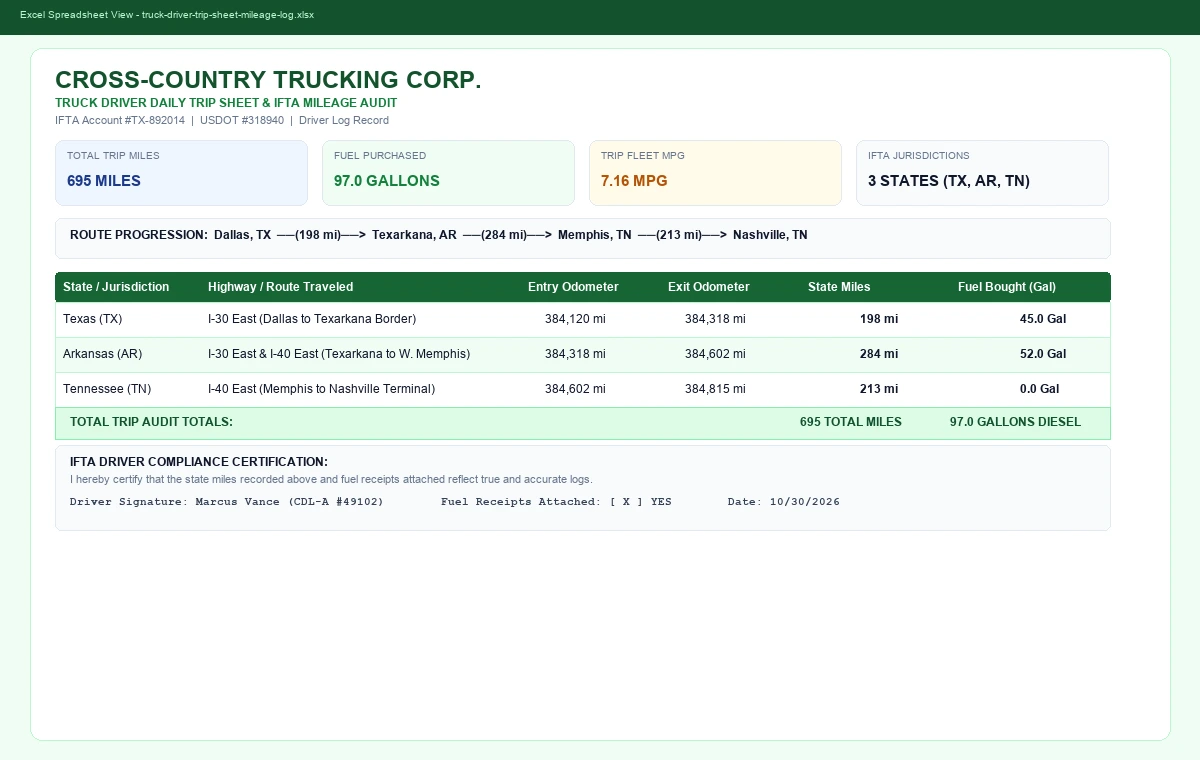
Task: Click the IFTA Account #TX-892014 line
Action: point(222,120)
